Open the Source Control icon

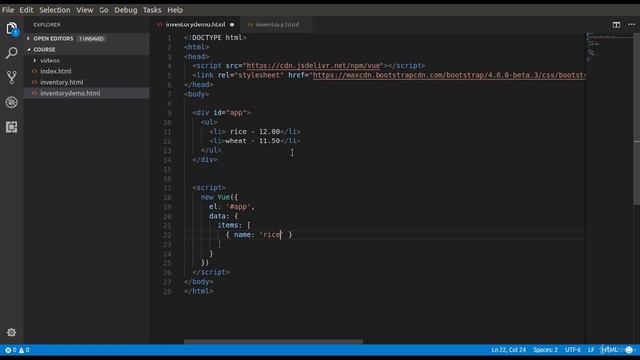11,78
